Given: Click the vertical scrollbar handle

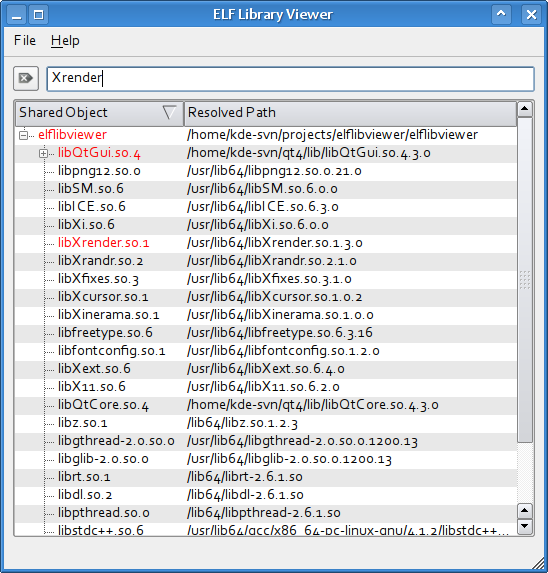Looking at the screenshot, I should 525,280.
